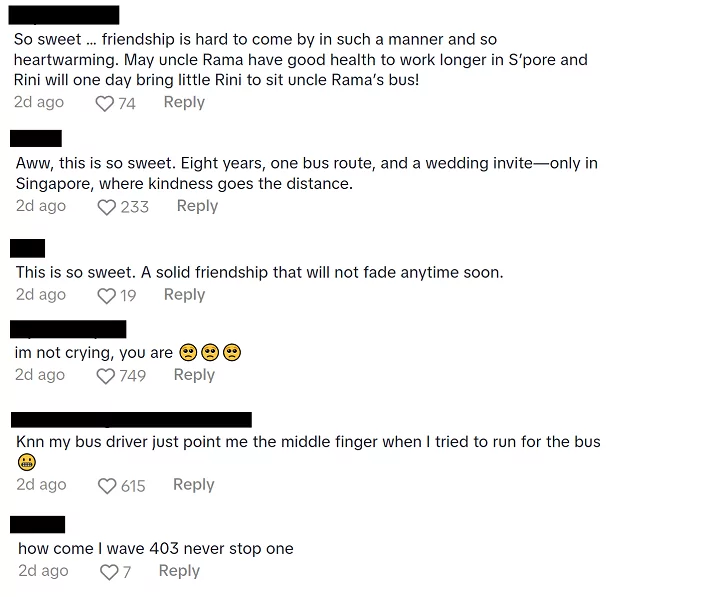The width and height of the screenshot is (720, 597).
Task: Reply to the uncle Rama good health comment
Action: click(x=184, y=102)
